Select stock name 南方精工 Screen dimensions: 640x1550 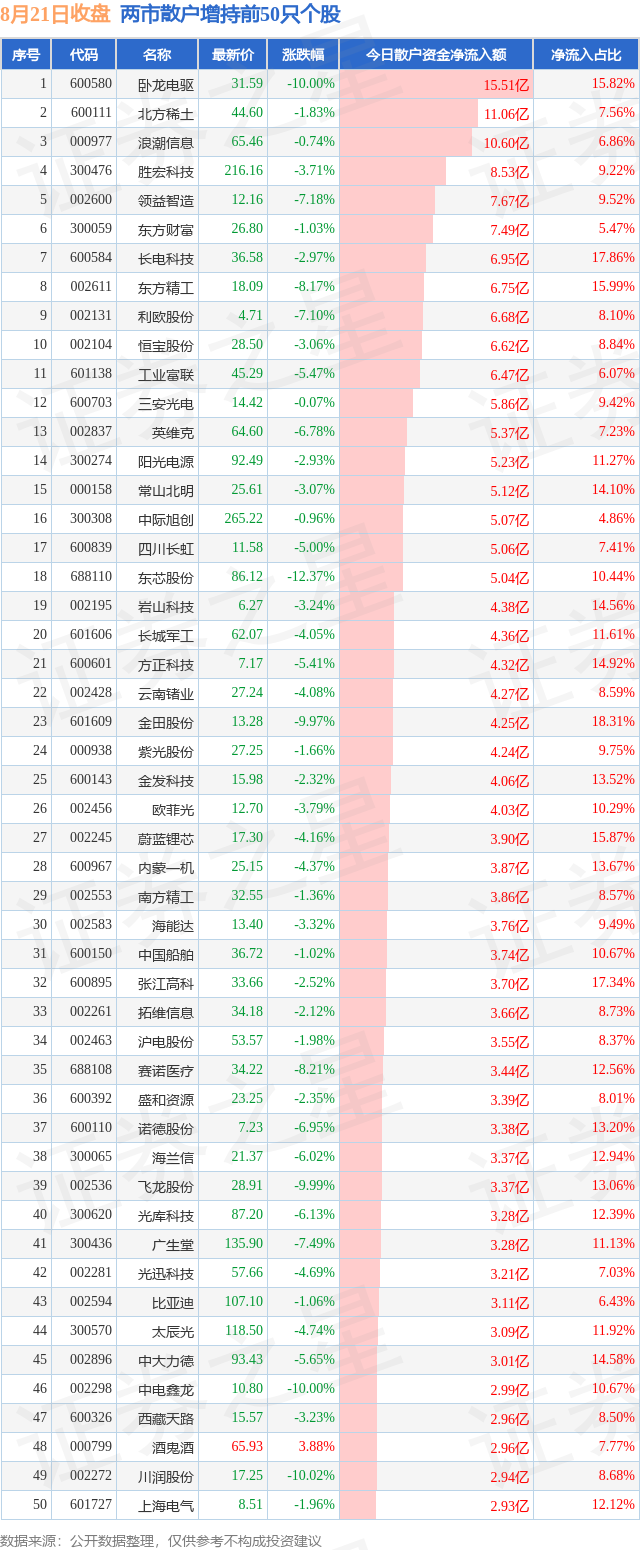tap(166, 896)
